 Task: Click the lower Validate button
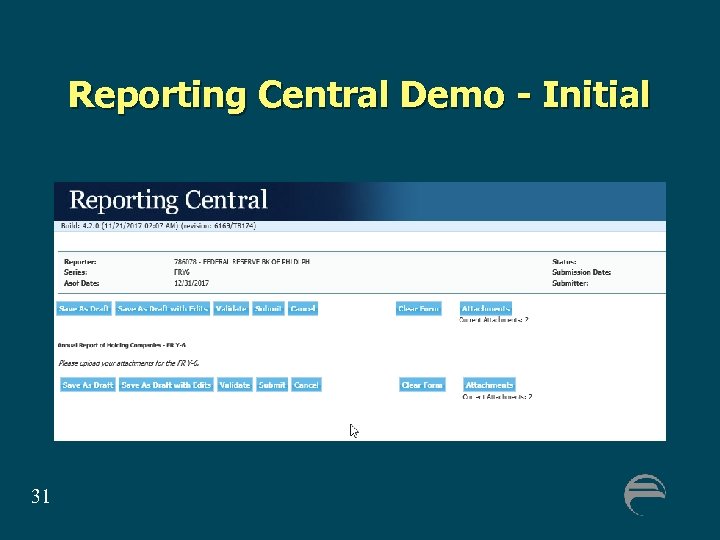[x=235, y=385]
